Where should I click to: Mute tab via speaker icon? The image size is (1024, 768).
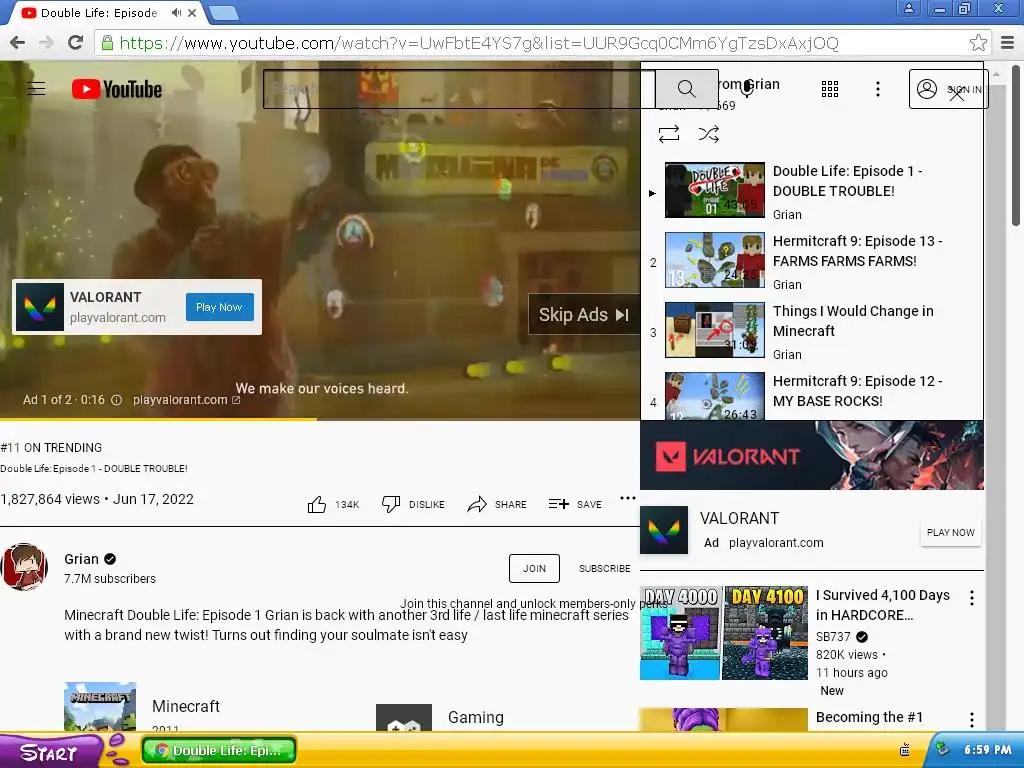pyautogui.click(x=176, y=12)
